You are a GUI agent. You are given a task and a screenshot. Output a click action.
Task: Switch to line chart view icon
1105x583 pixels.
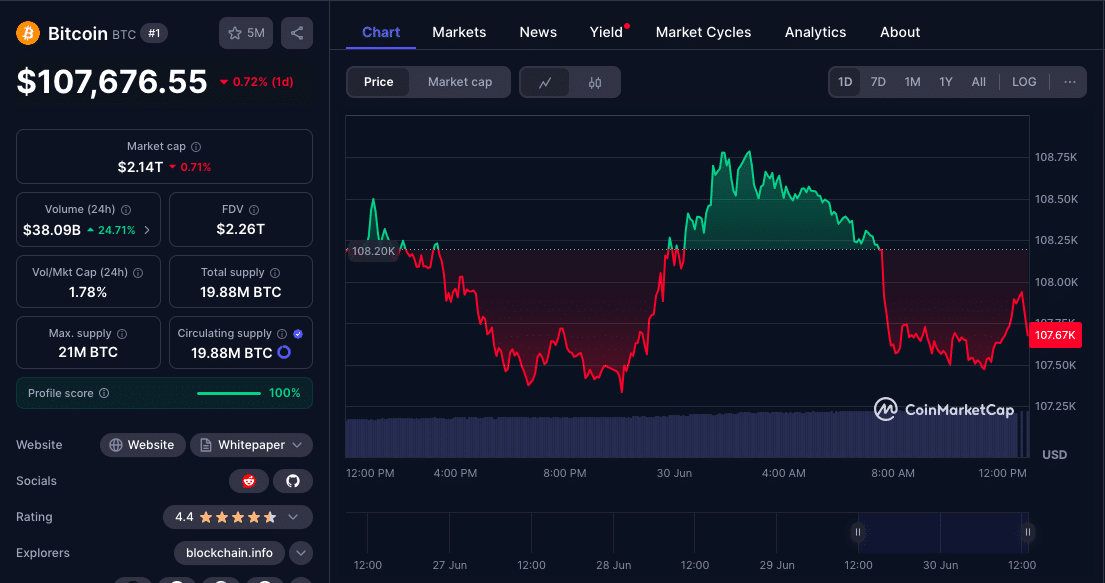pyautogui.click(x=545, y=82)
